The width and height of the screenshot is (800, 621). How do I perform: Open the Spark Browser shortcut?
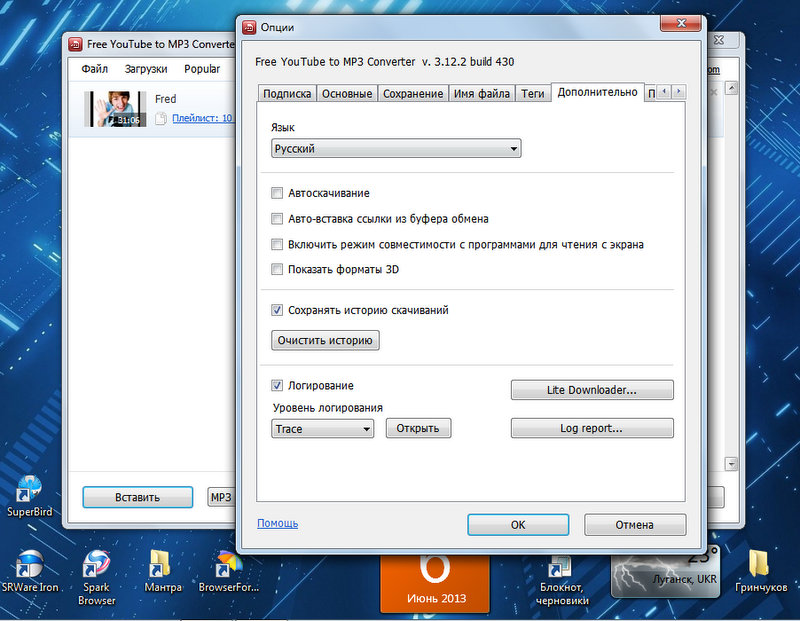[96, 577]
